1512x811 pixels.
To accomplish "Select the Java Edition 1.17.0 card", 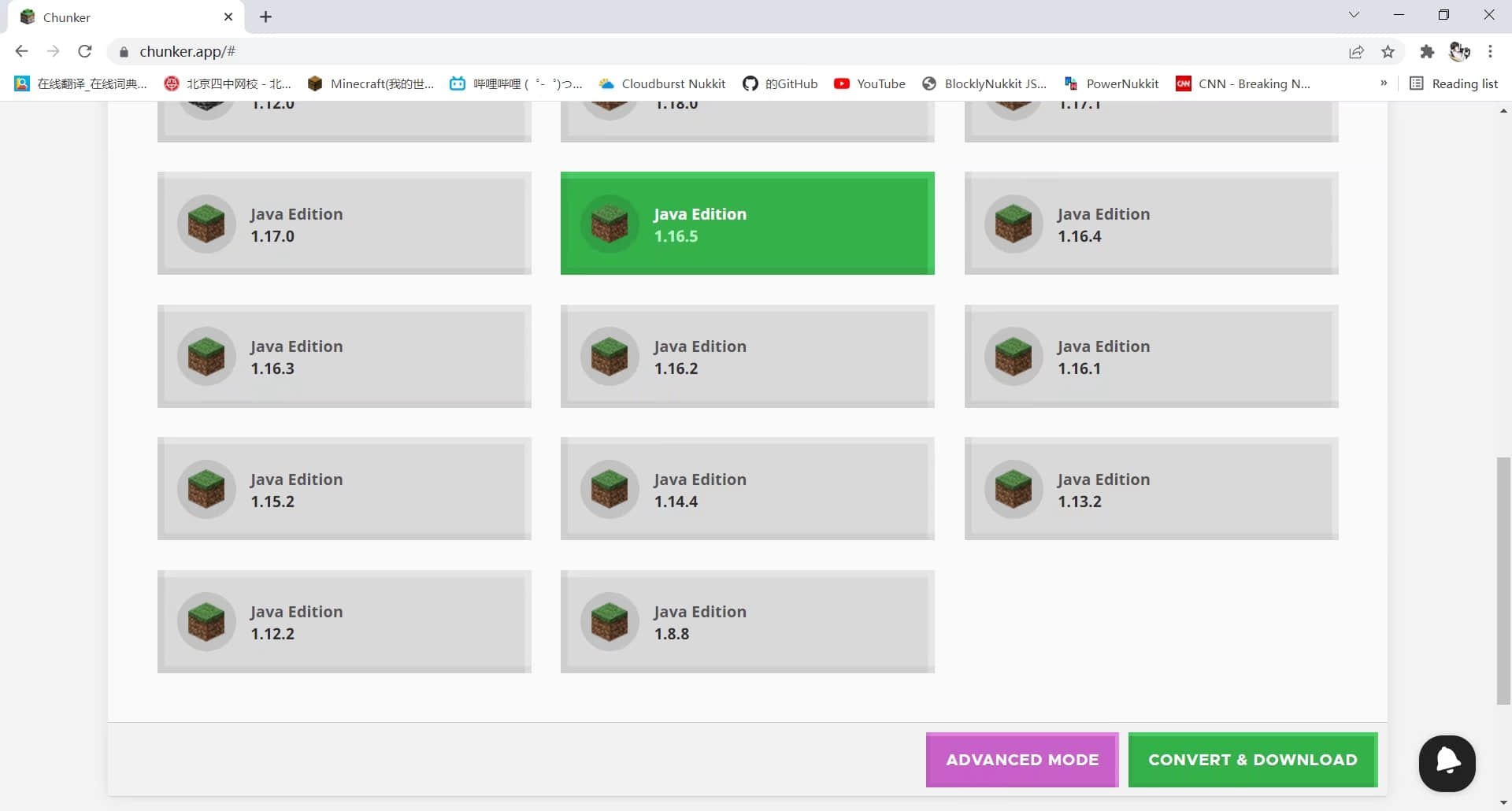I will 344,224.
